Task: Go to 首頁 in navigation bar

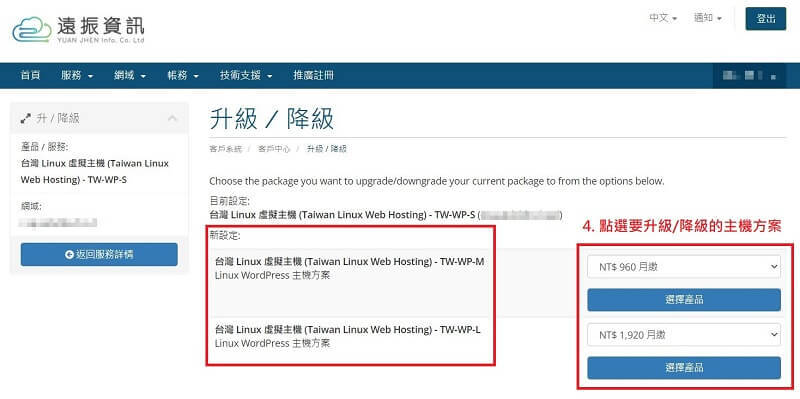Action: [x=30, y=76]
